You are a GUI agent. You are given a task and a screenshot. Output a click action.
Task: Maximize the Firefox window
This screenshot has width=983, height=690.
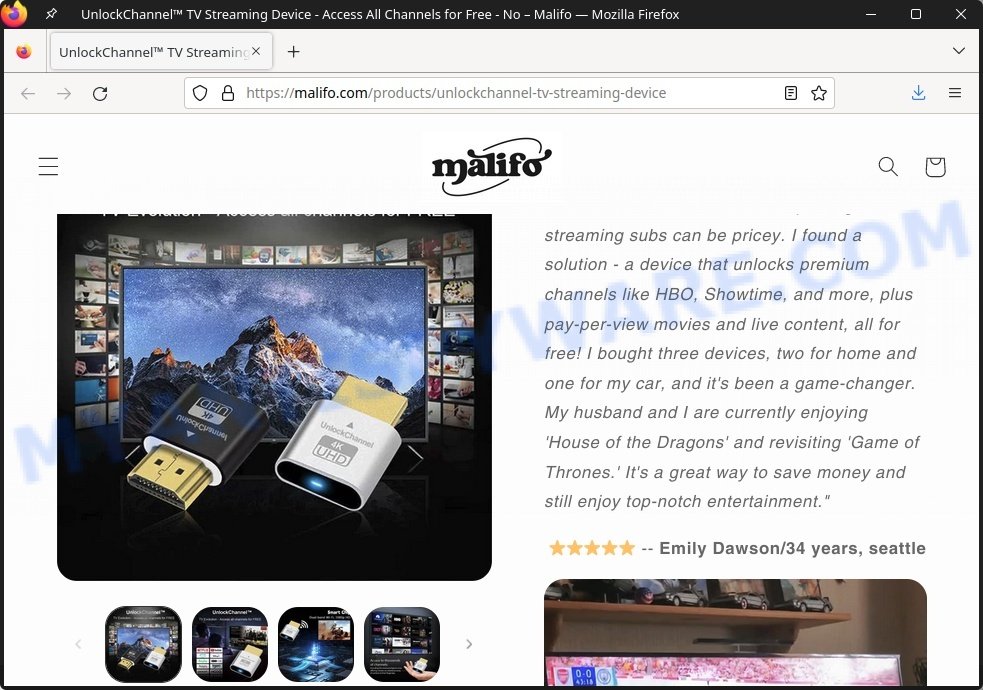coord(916,14)
